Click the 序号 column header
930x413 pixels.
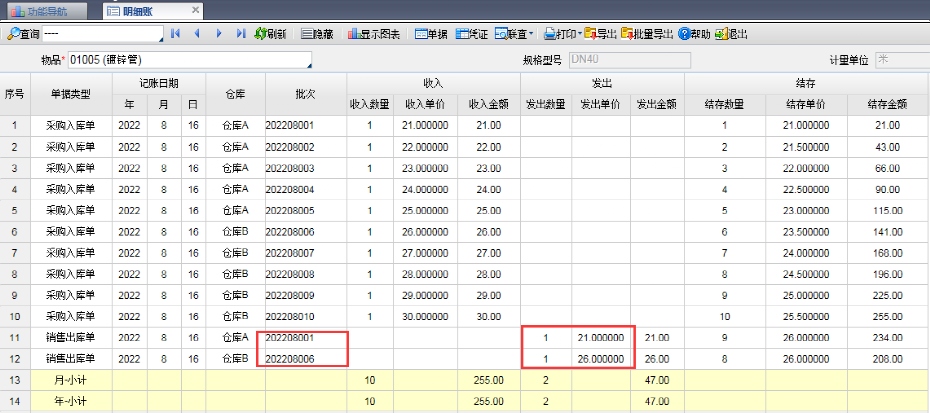[x=15, y=94]
